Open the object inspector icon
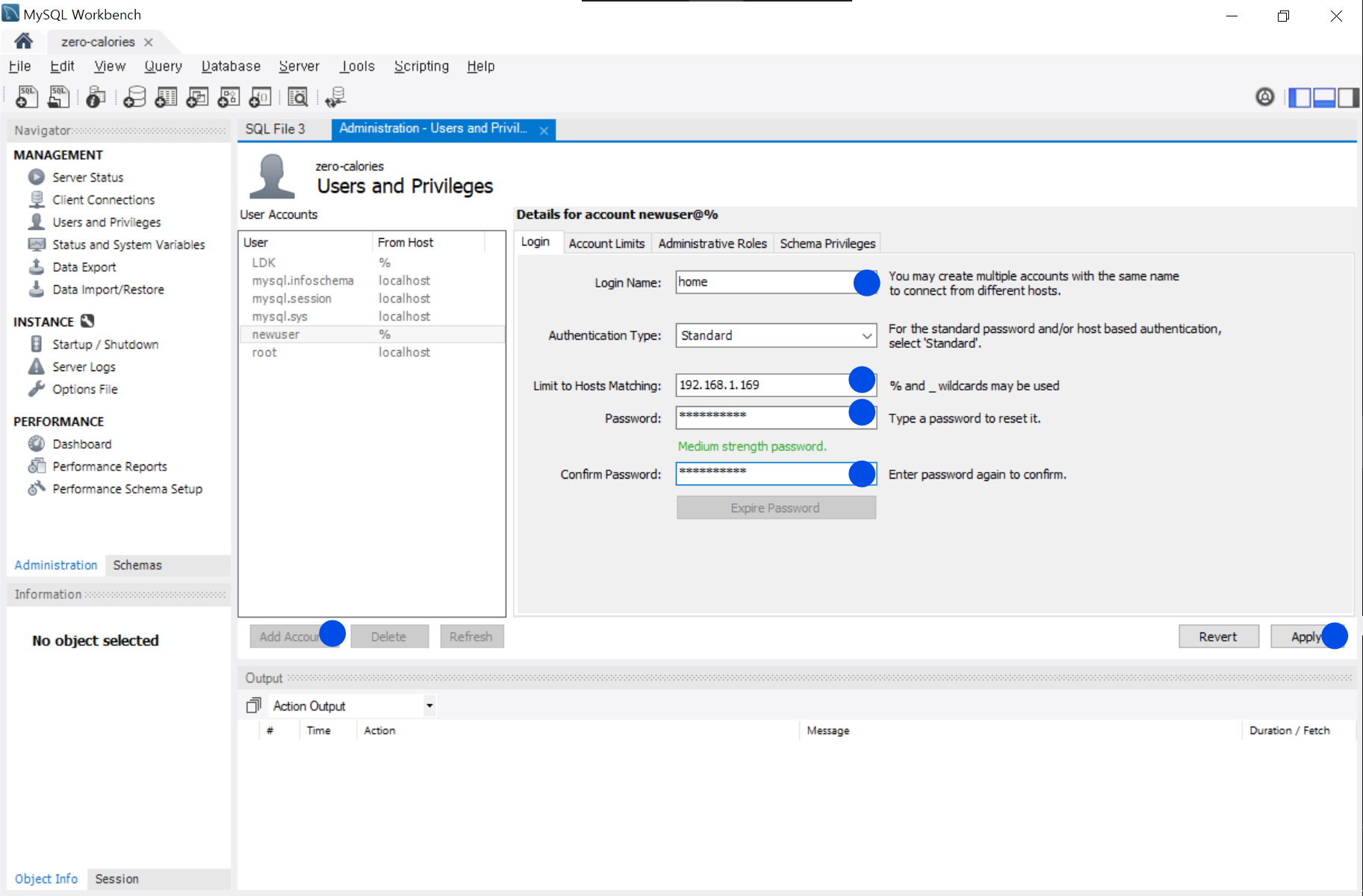 point(96,96)
